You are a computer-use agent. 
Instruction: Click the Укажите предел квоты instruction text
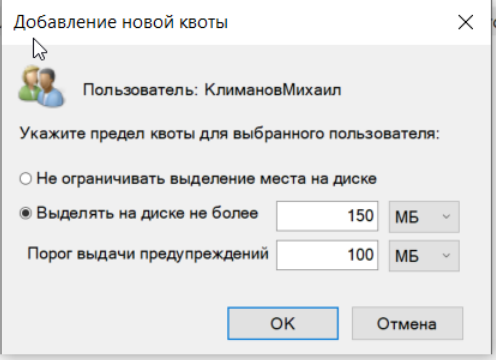click(x=230, y=134)
